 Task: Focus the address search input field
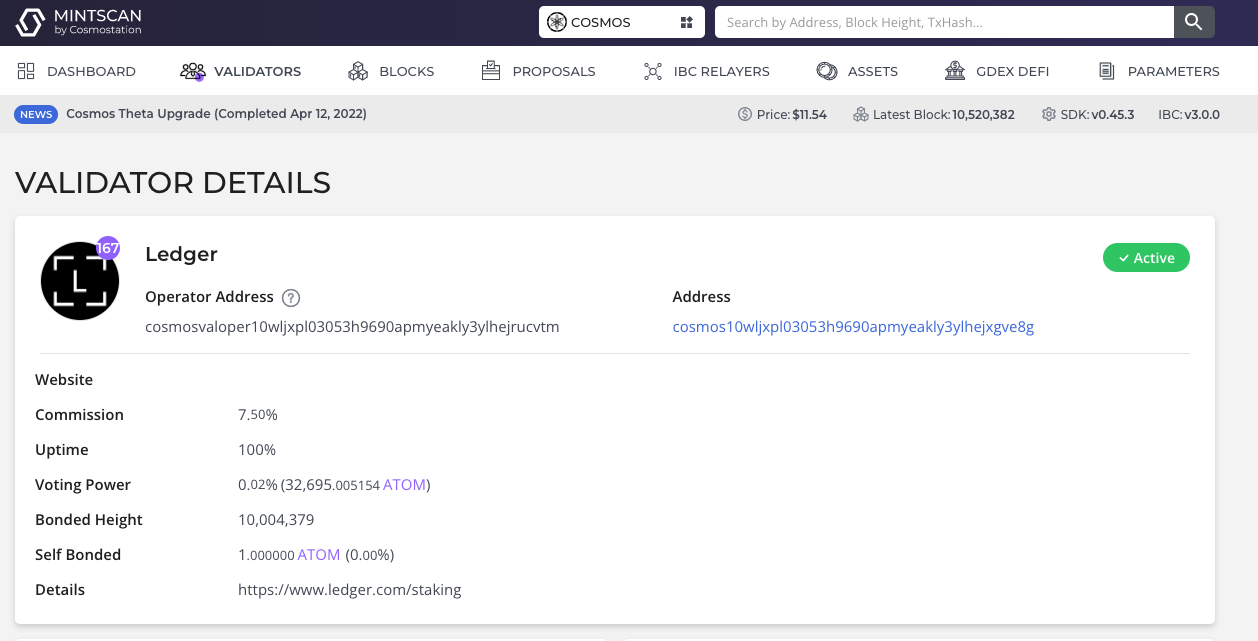click(943, 22)
